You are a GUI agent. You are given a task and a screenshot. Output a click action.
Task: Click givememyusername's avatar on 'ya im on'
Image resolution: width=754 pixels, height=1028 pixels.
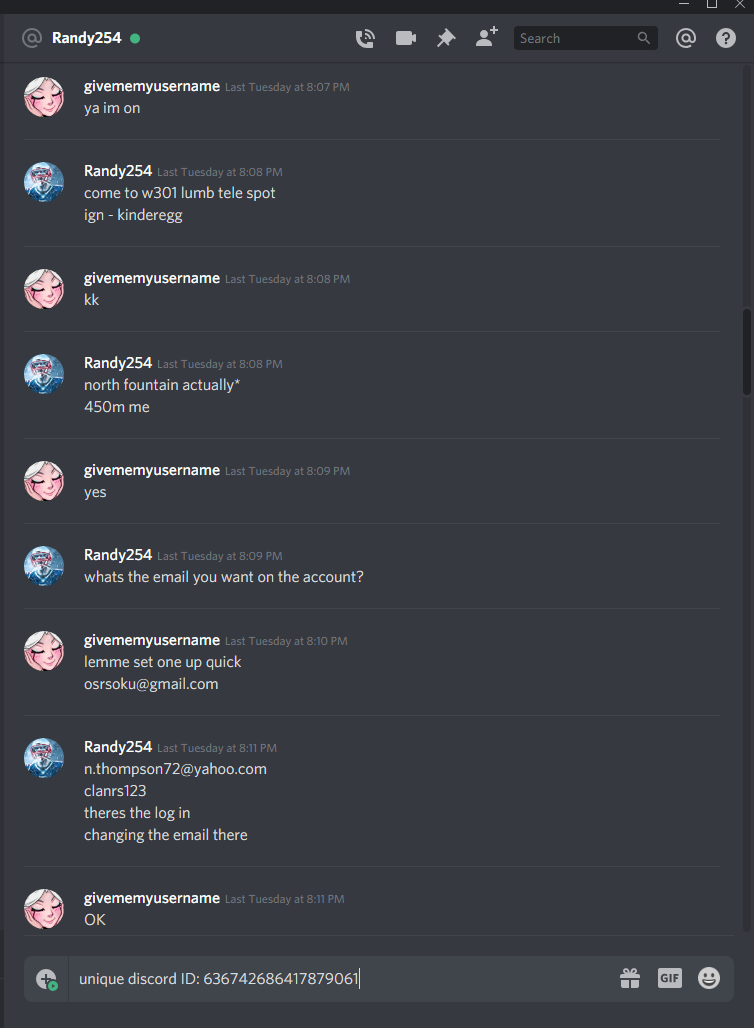coord(44,97)
